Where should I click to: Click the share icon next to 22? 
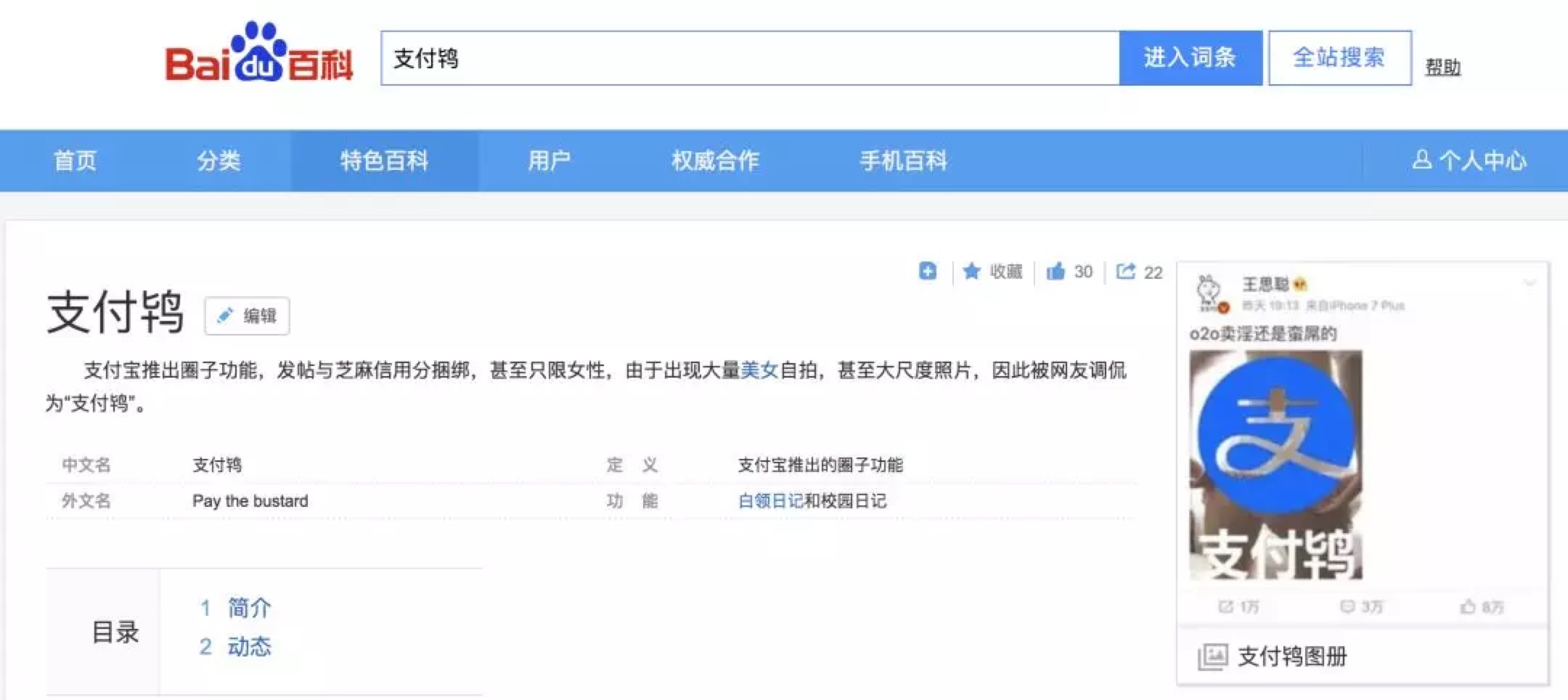point(1125,272)
